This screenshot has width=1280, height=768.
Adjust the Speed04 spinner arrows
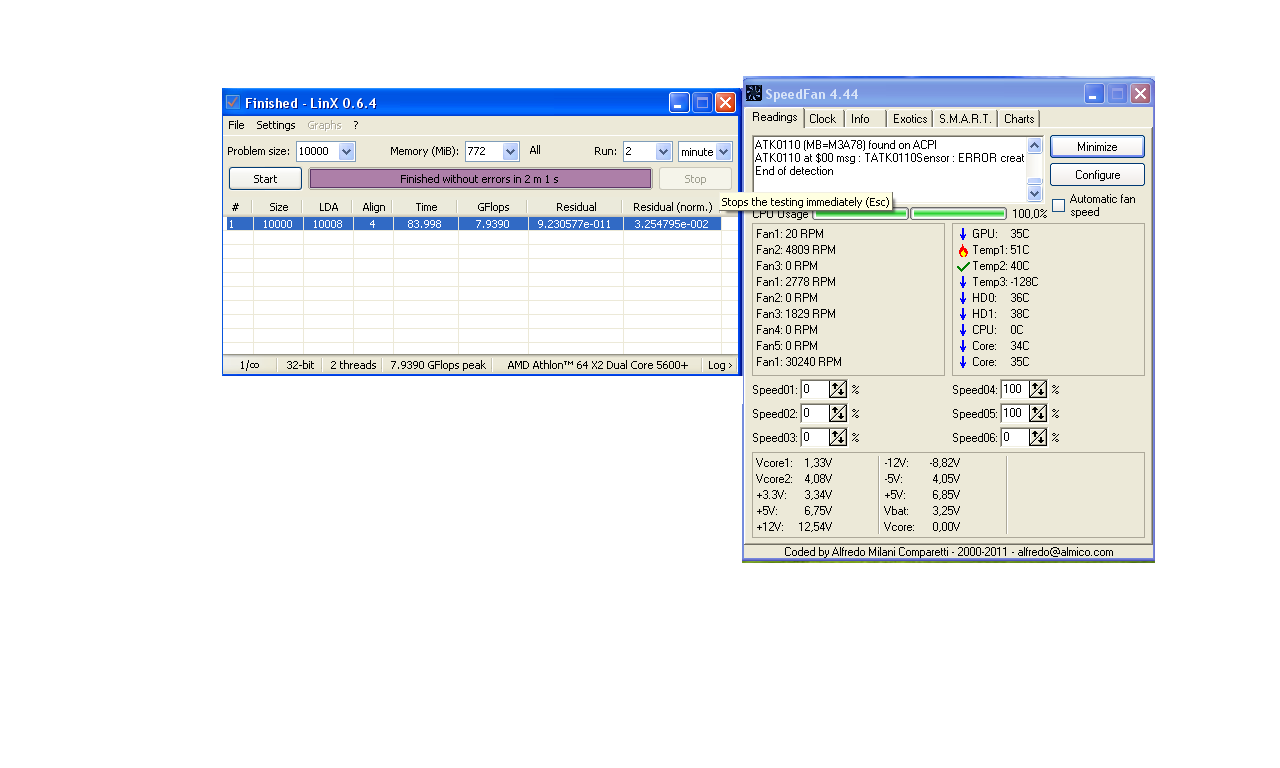(1038, 389)
